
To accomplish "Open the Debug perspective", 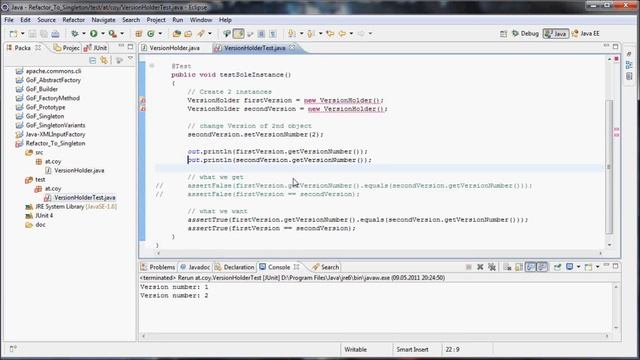I will 525,33.
